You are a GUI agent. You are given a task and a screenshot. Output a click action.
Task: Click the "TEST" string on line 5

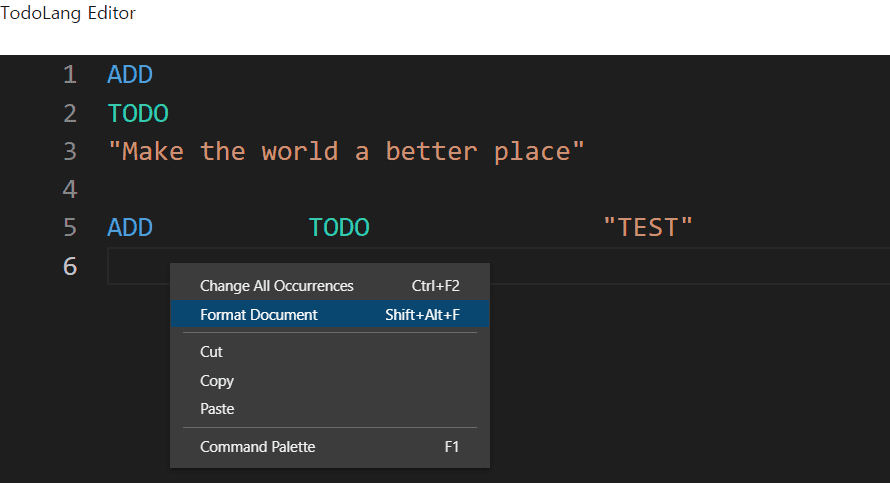coord(648,228)
